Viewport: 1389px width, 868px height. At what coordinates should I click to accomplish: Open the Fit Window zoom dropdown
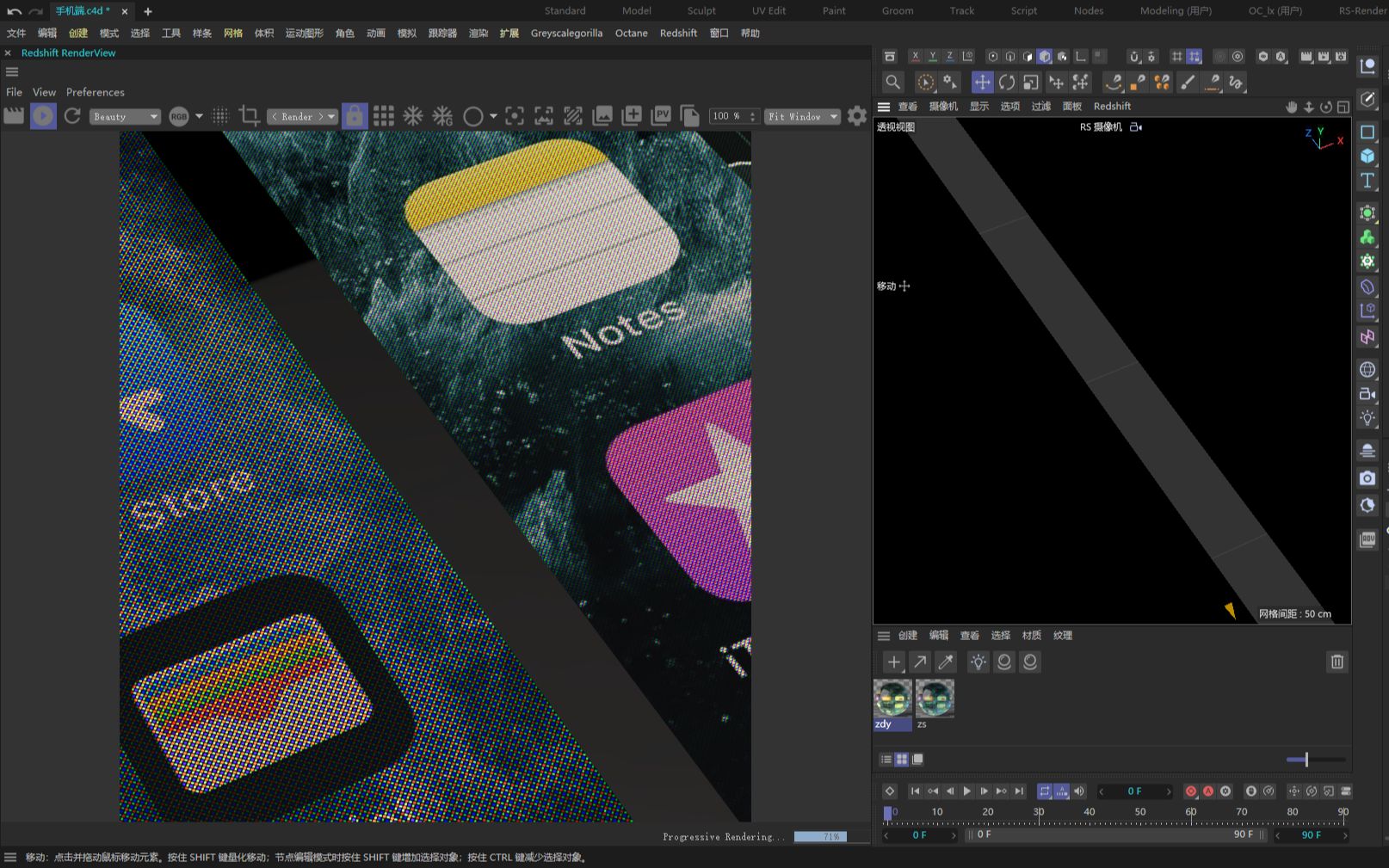click(803, 117)
